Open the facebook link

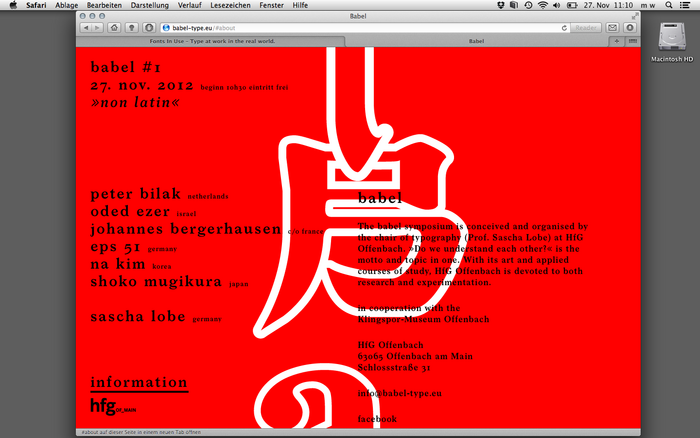(377, 419)
